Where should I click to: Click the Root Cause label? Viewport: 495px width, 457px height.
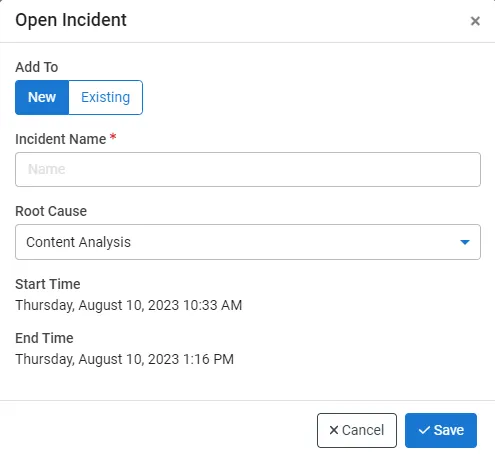tap(51, 211)
